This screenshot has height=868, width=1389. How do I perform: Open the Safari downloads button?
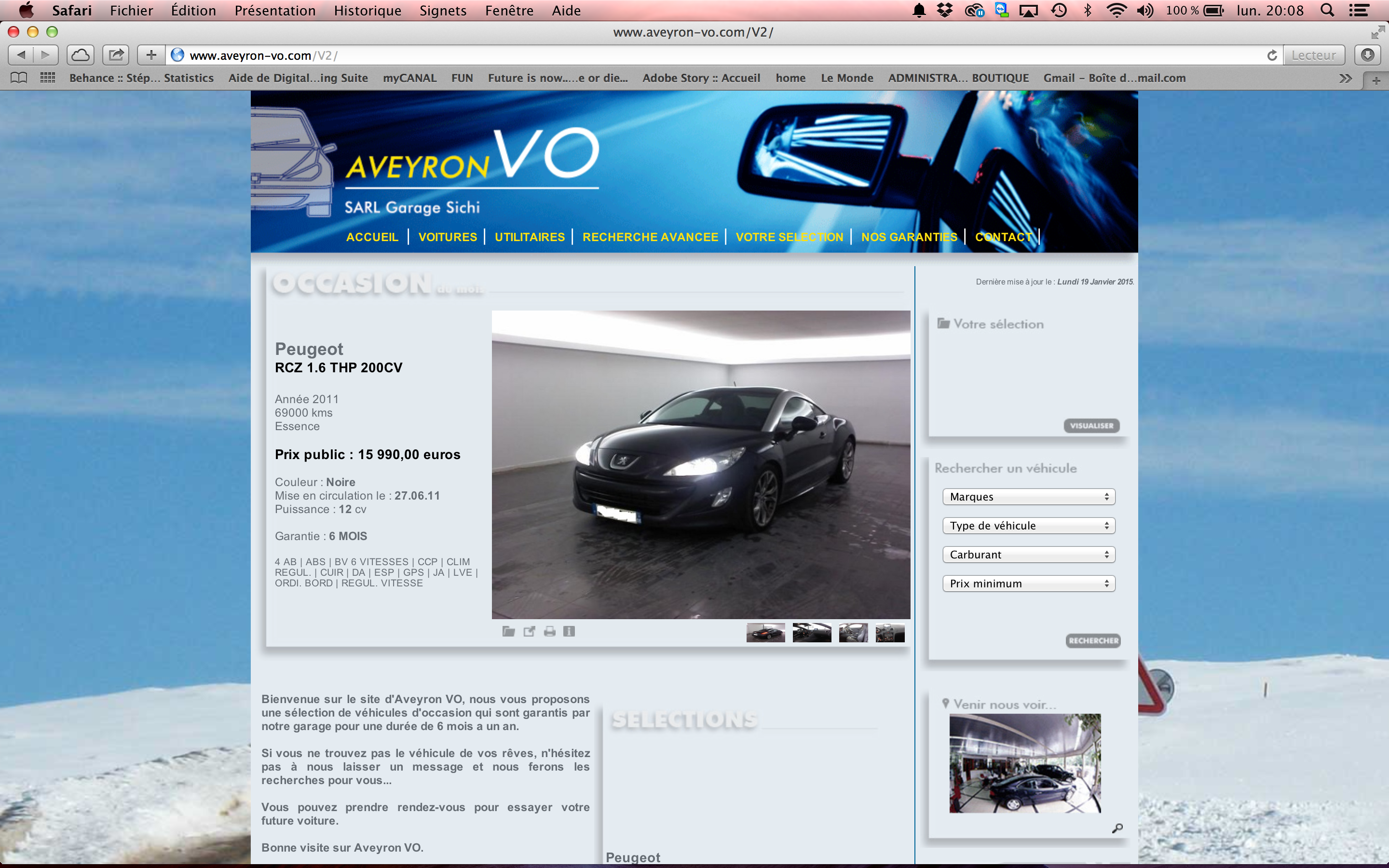coord(1368,55)
